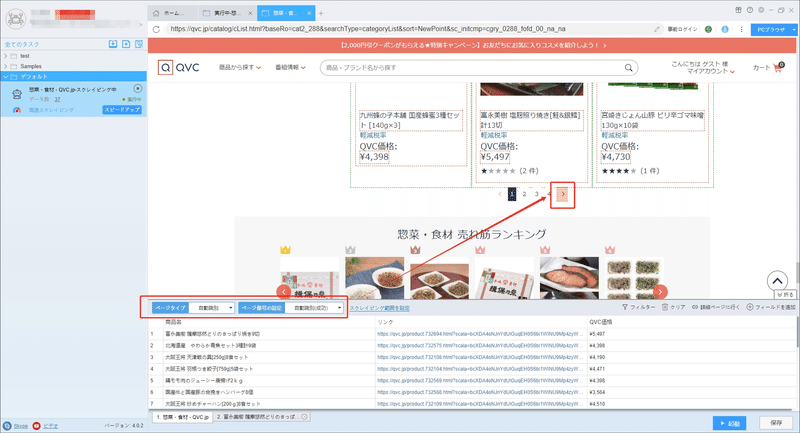Click the new task group icon
Image resolution: width=800 pixels, height=433 pixels.
tap(126, 44)
